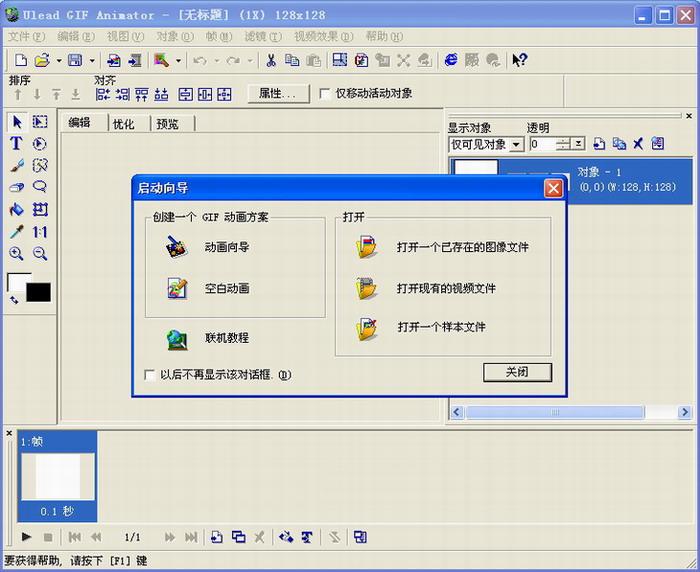The width and height of the screenshot is (700, 572).
Task: Select the Pick arrow tool
Action: coord(17,122)
